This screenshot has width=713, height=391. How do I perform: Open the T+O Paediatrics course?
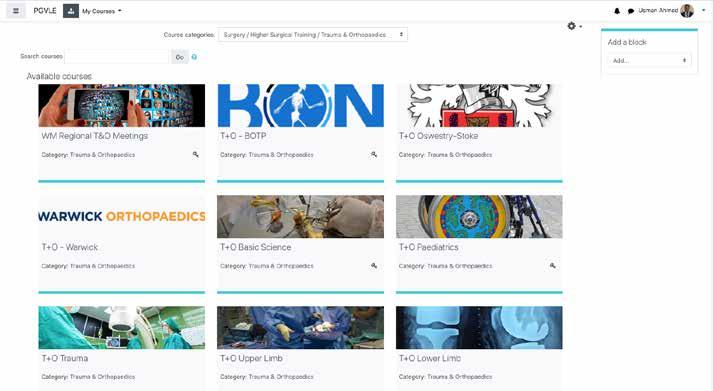coord(428,247)
